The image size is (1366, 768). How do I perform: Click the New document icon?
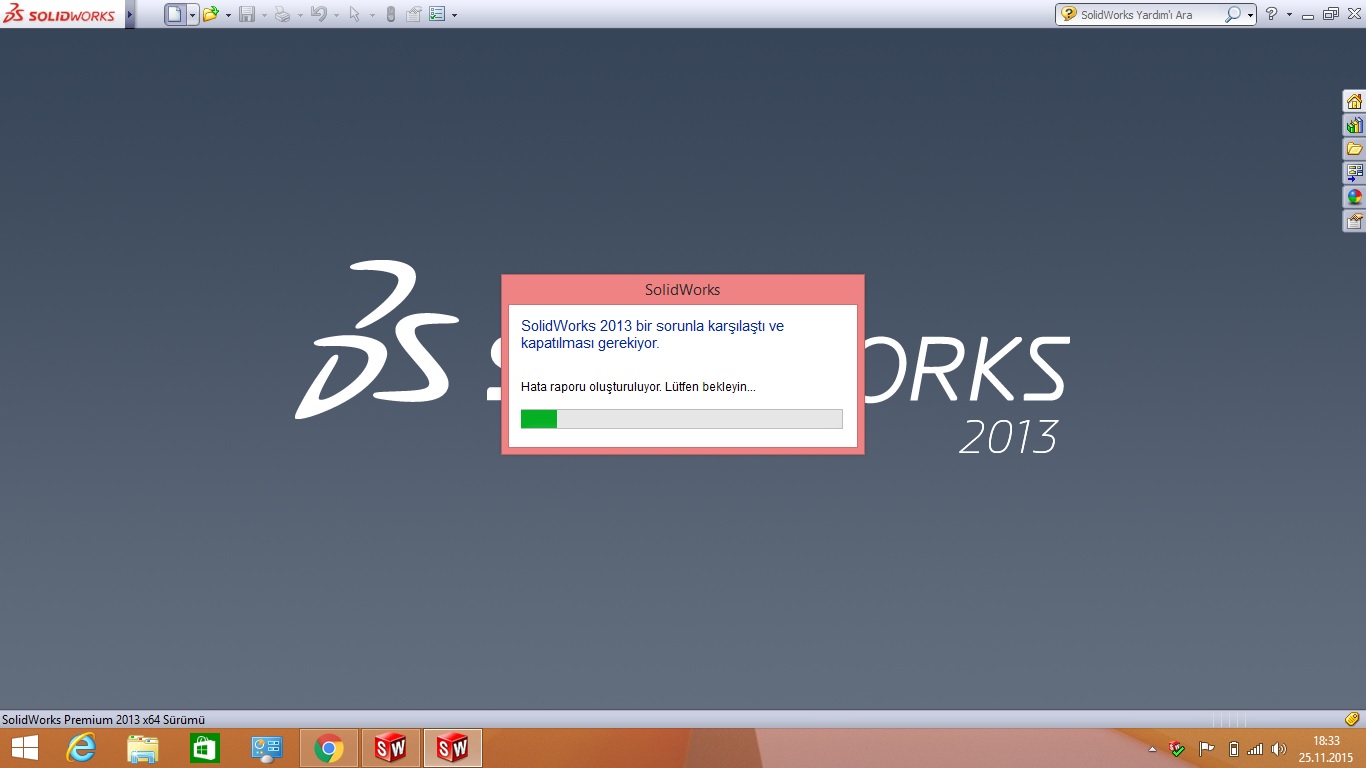[175, 14]
